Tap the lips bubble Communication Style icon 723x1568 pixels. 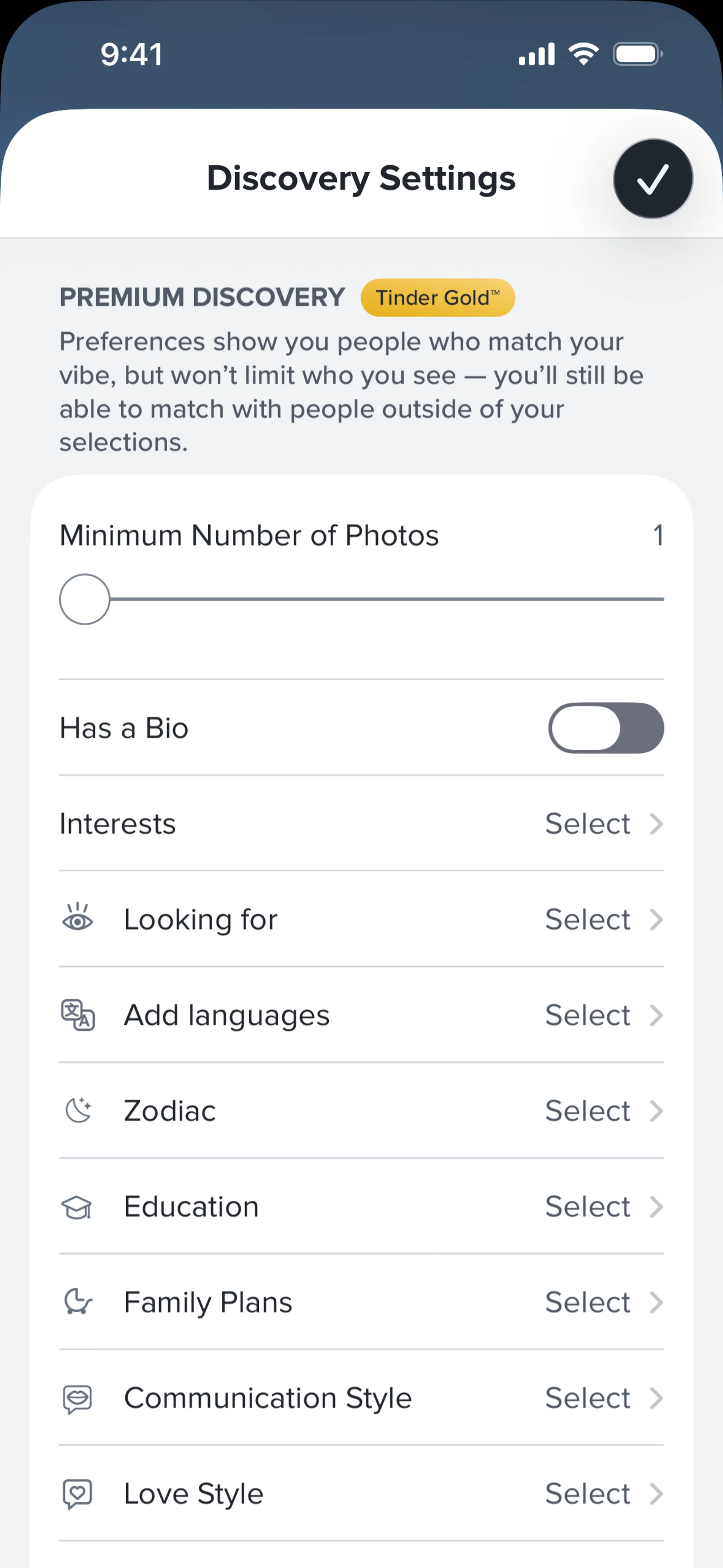click(x=78, y=1398)
